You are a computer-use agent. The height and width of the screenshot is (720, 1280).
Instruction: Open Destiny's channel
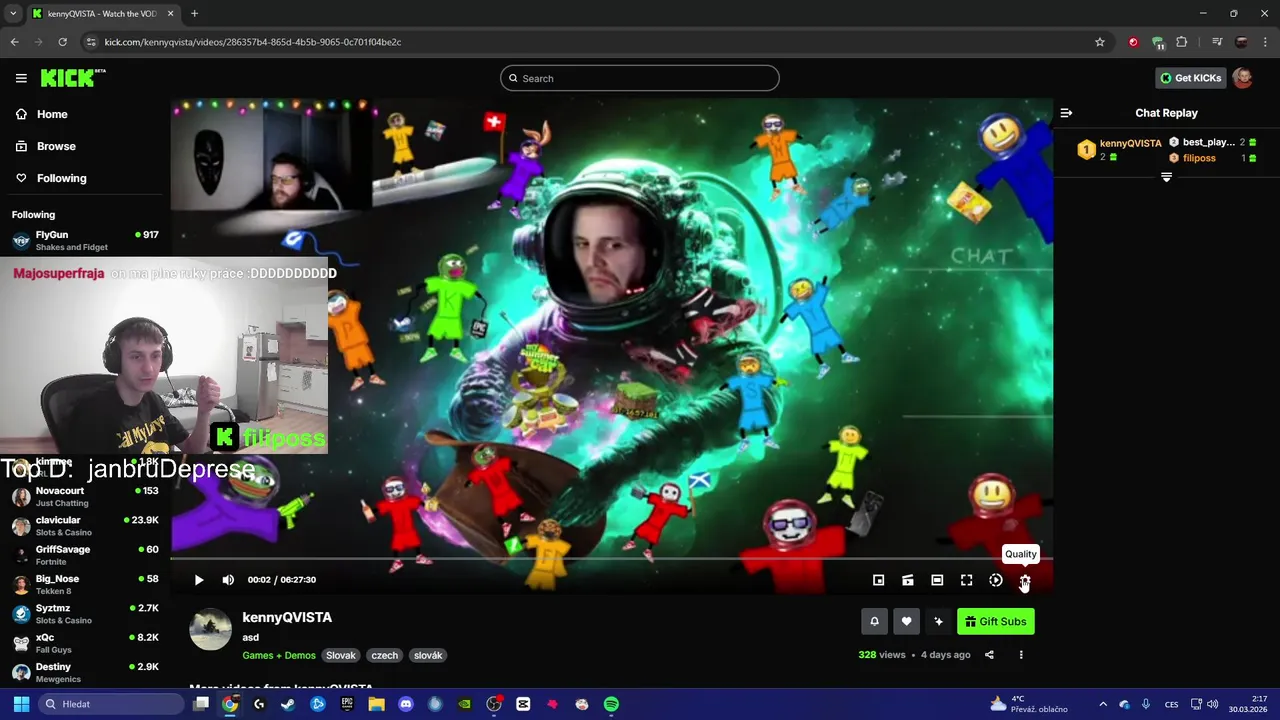[85, 672]
